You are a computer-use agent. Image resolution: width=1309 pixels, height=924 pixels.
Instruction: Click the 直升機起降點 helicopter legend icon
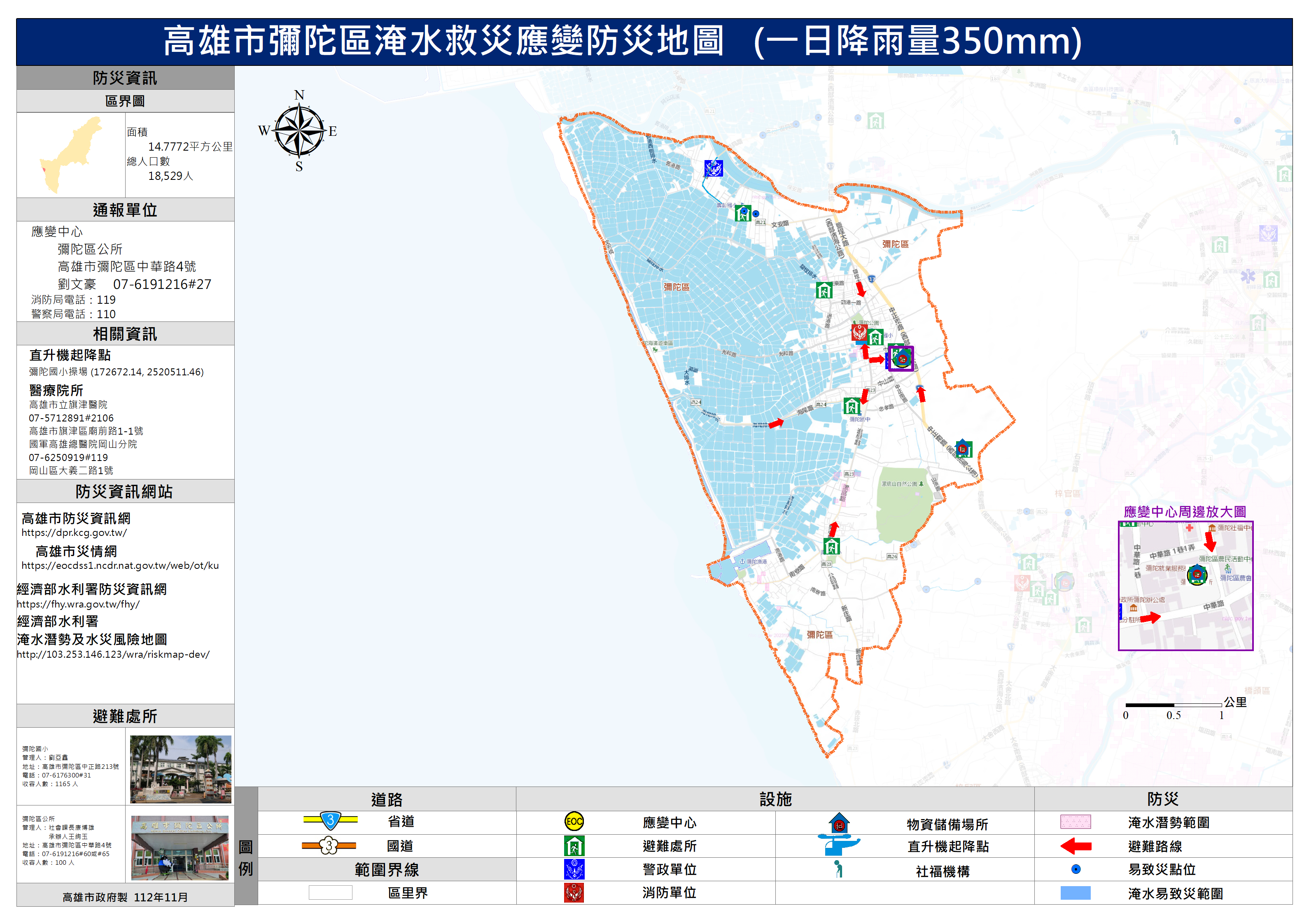(839, 845)
